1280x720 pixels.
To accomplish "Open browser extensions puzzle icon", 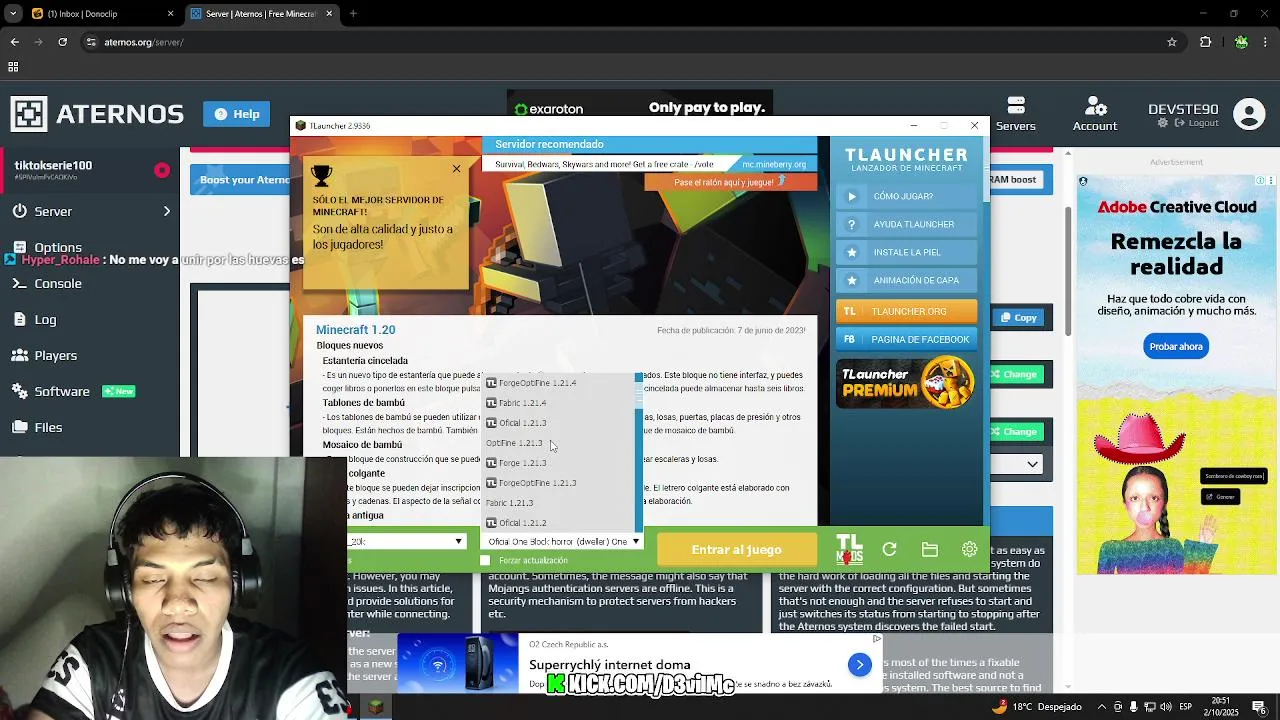I will (x=1205, y=42).
